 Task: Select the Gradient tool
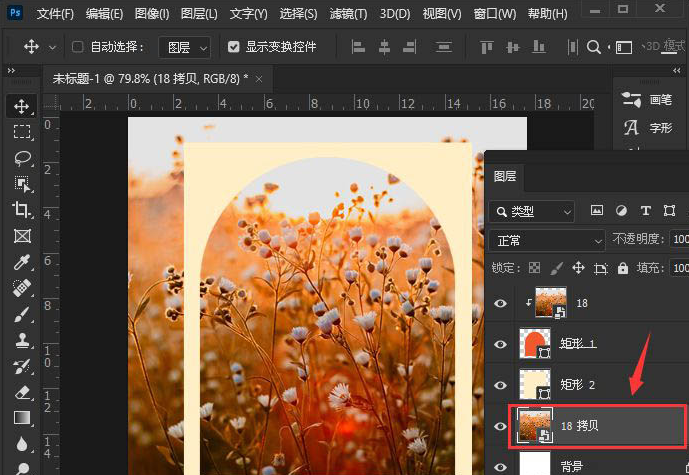tap(22, 418)
